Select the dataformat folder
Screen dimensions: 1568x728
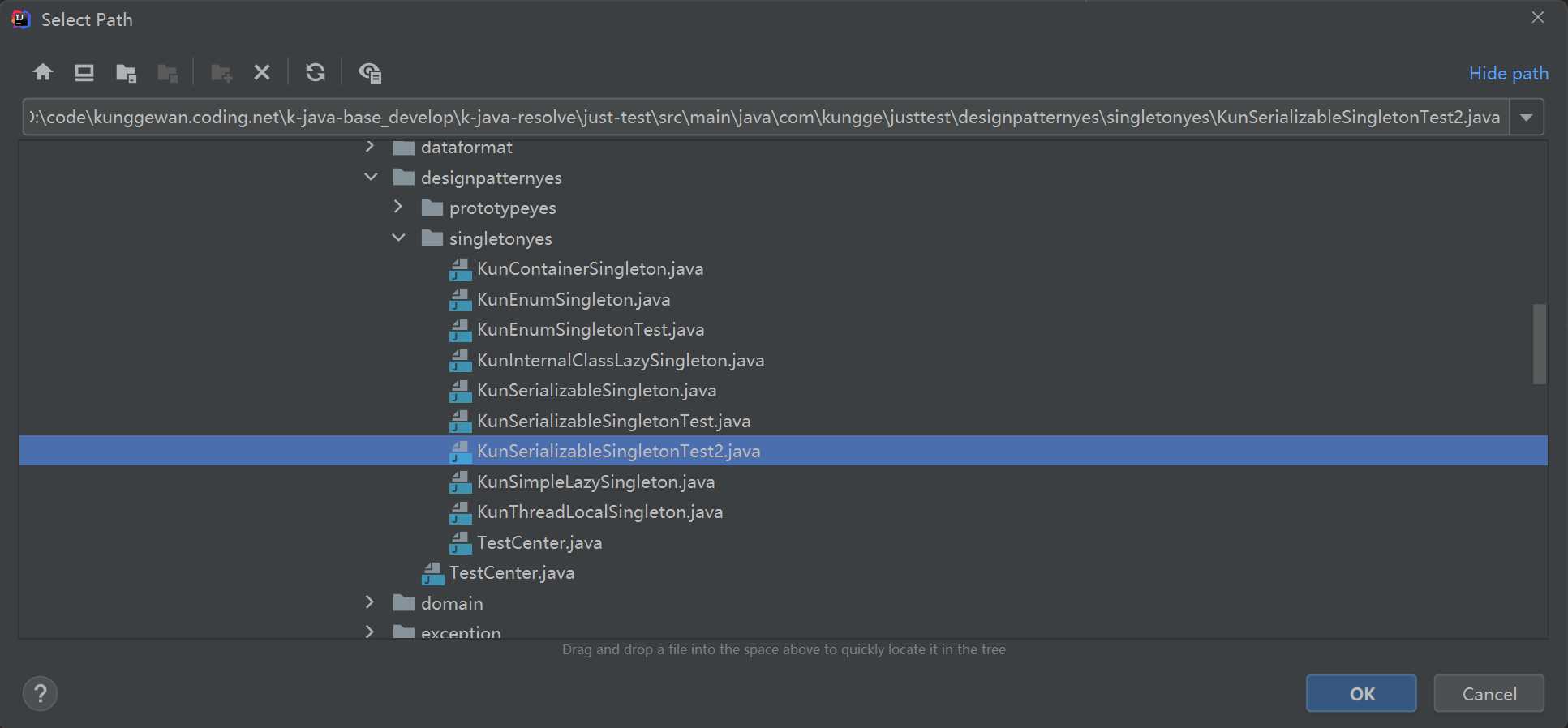466,148
